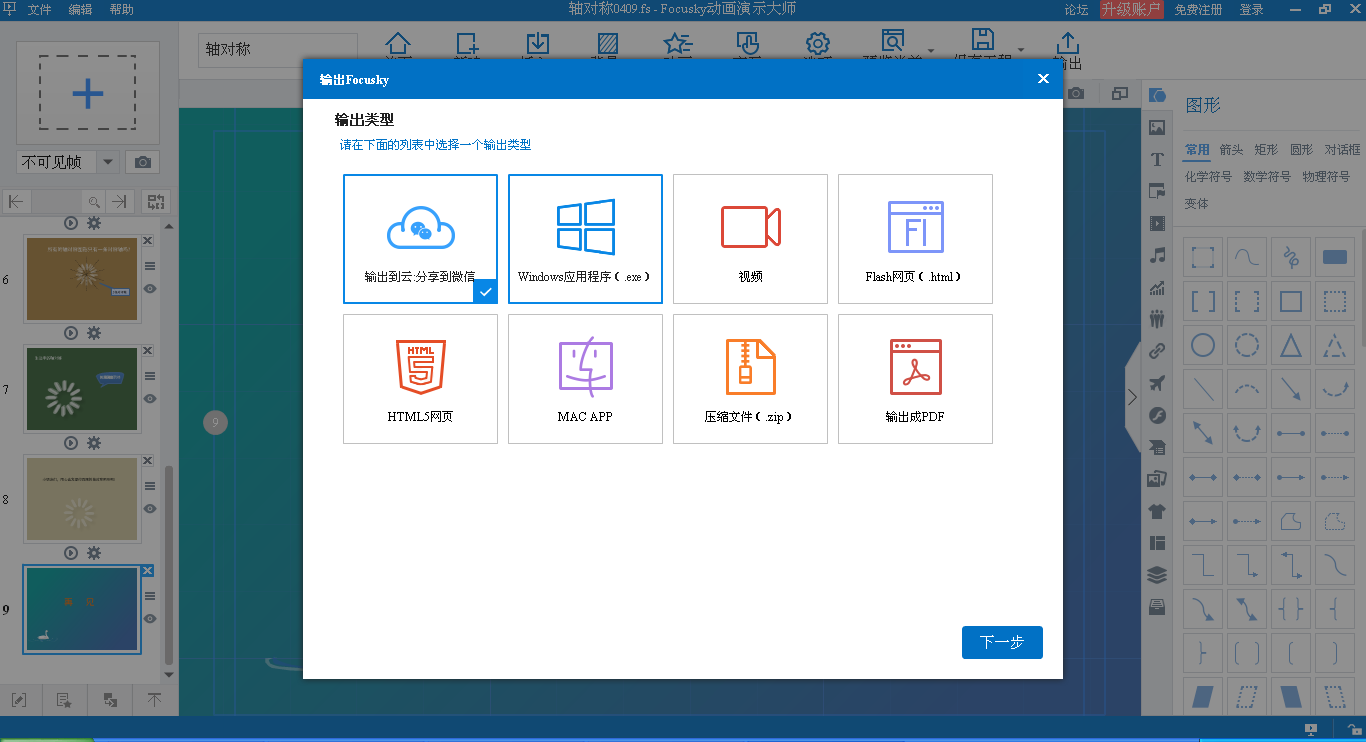The width and height of the screenshot is (1366, 742).
Task: Click 免费注册 in title bar
Action: [1198, 10]
